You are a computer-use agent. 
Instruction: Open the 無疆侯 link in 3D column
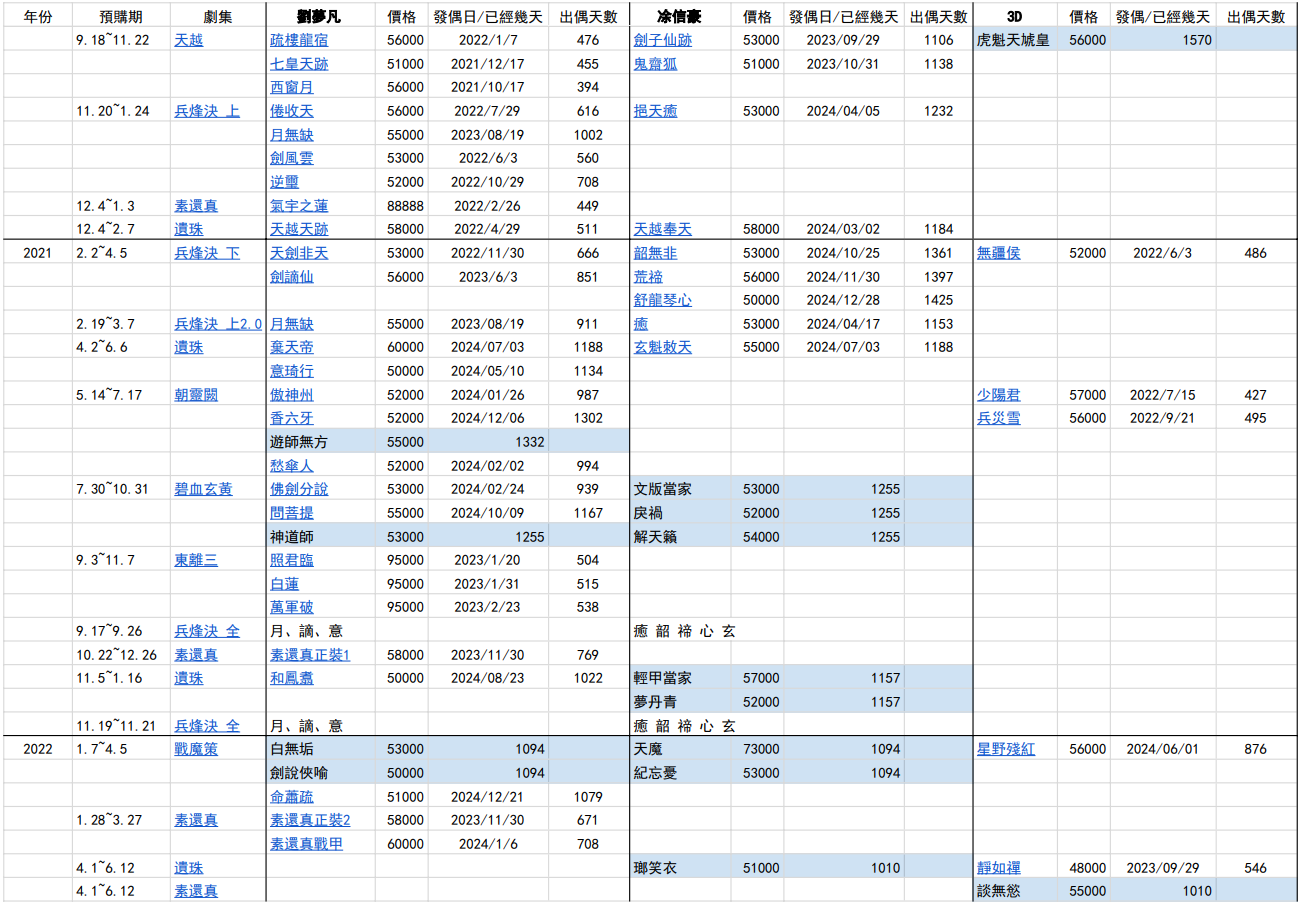point(999,253)
